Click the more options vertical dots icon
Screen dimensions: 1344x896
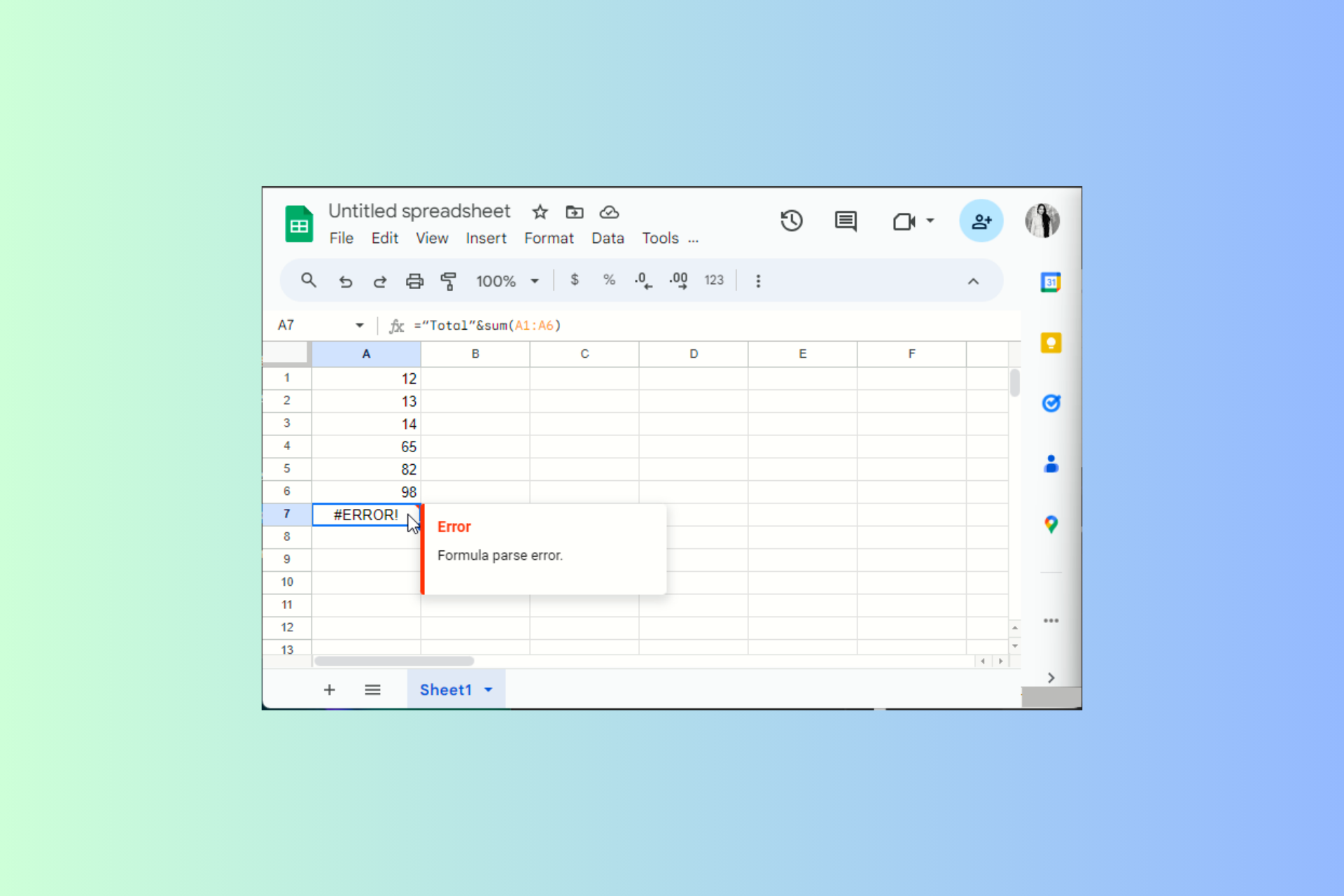(x=758, y=281)
